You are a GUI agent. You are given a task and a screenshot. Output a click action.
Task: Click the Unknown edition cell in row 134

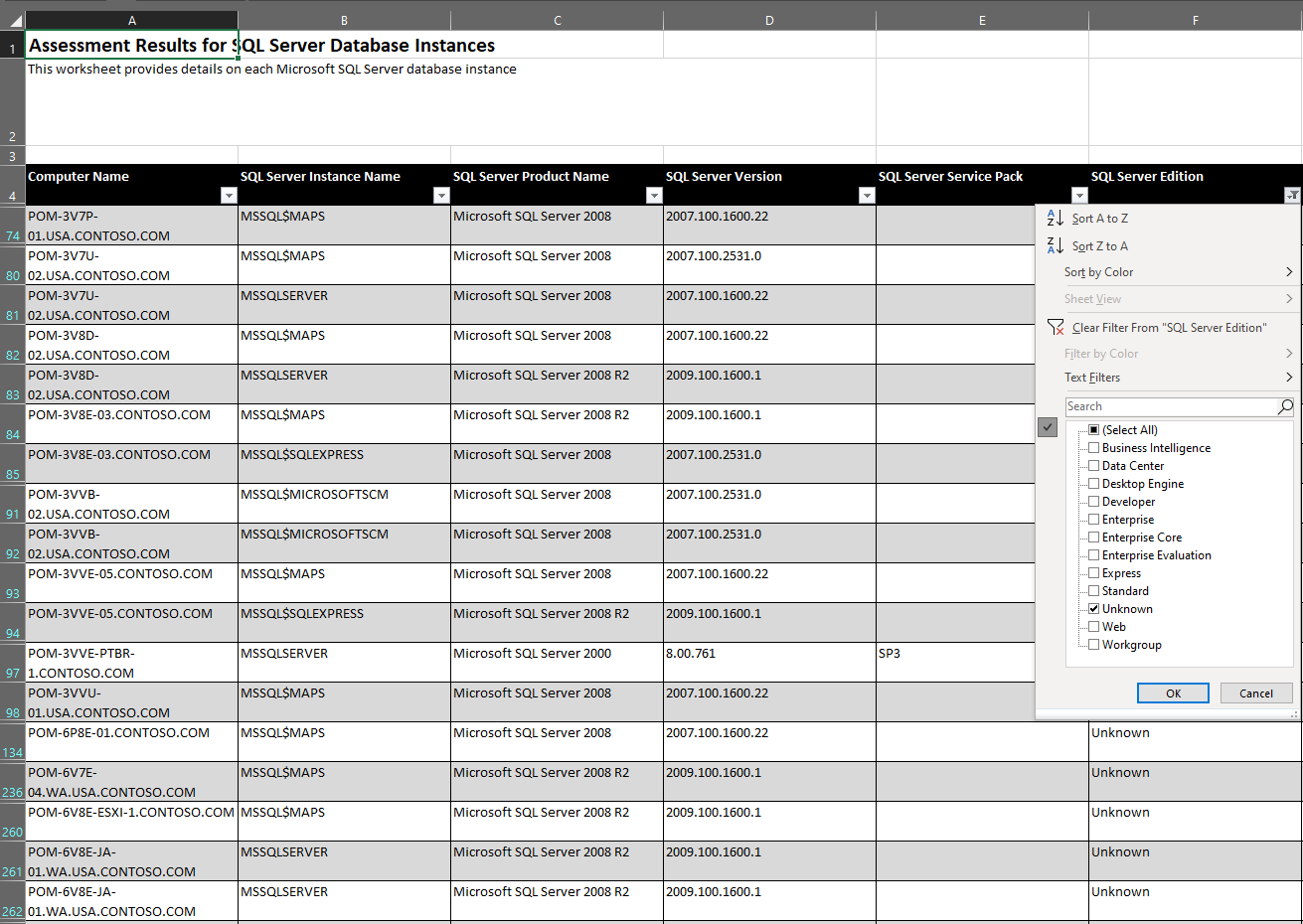1195,742
